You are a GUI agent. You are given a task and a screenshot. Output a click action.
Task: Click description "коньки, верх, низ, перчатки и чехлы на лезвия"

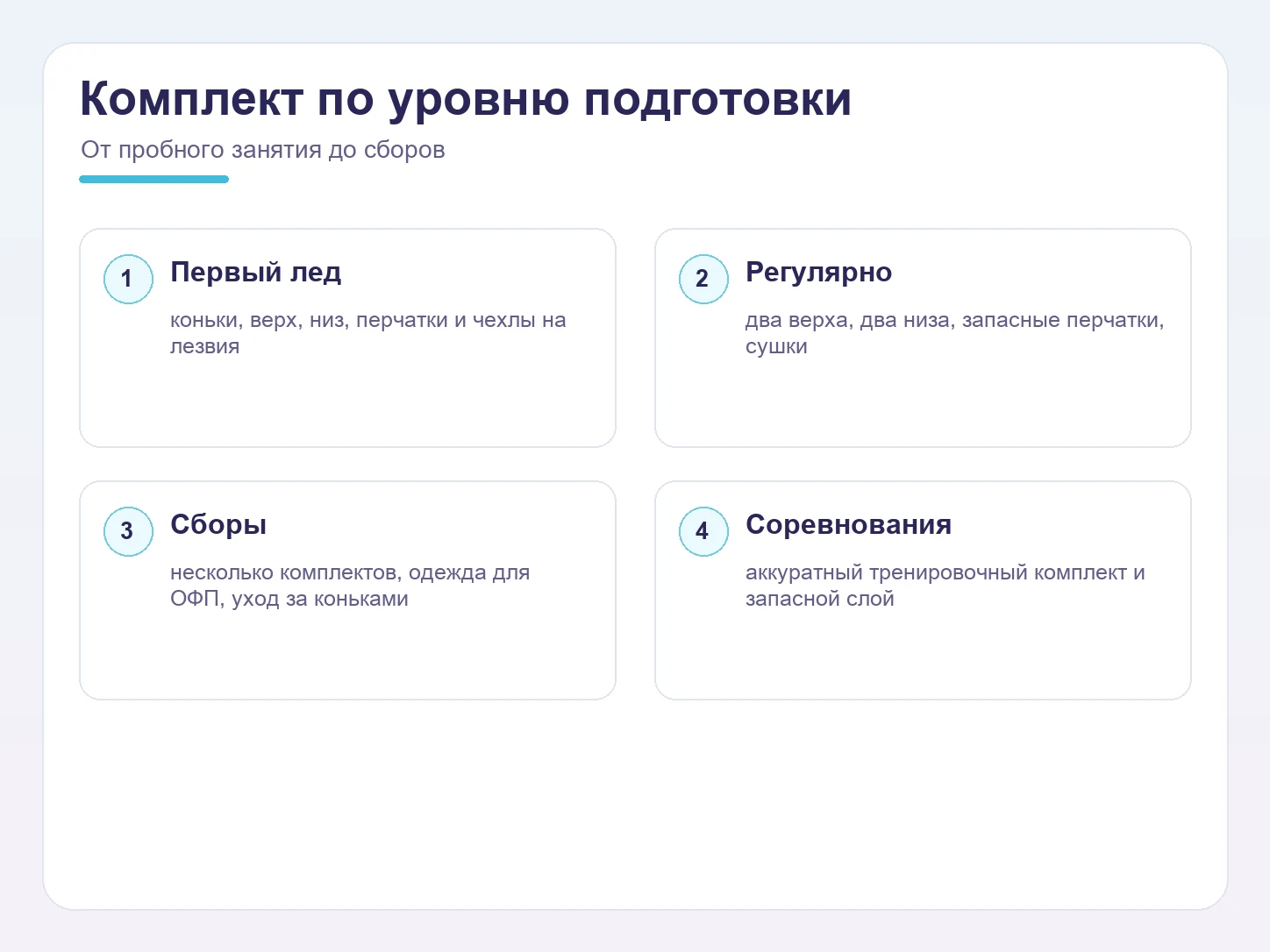(368, 333)
